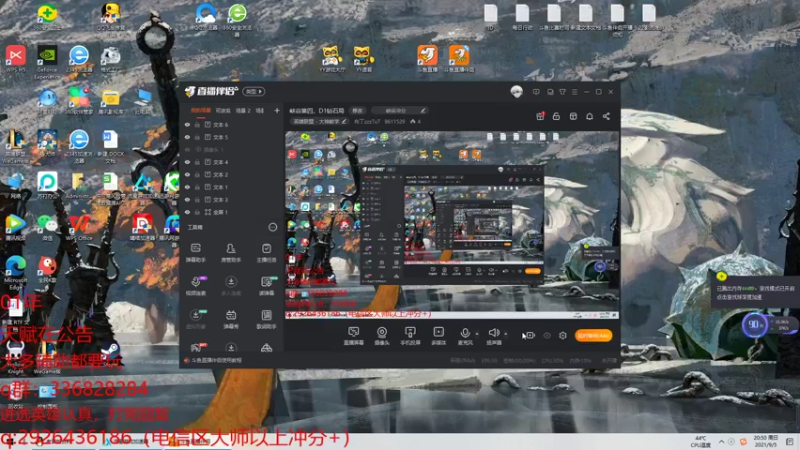
Task: Open the Windows notification center icon
Action: (x=789, y=441)
